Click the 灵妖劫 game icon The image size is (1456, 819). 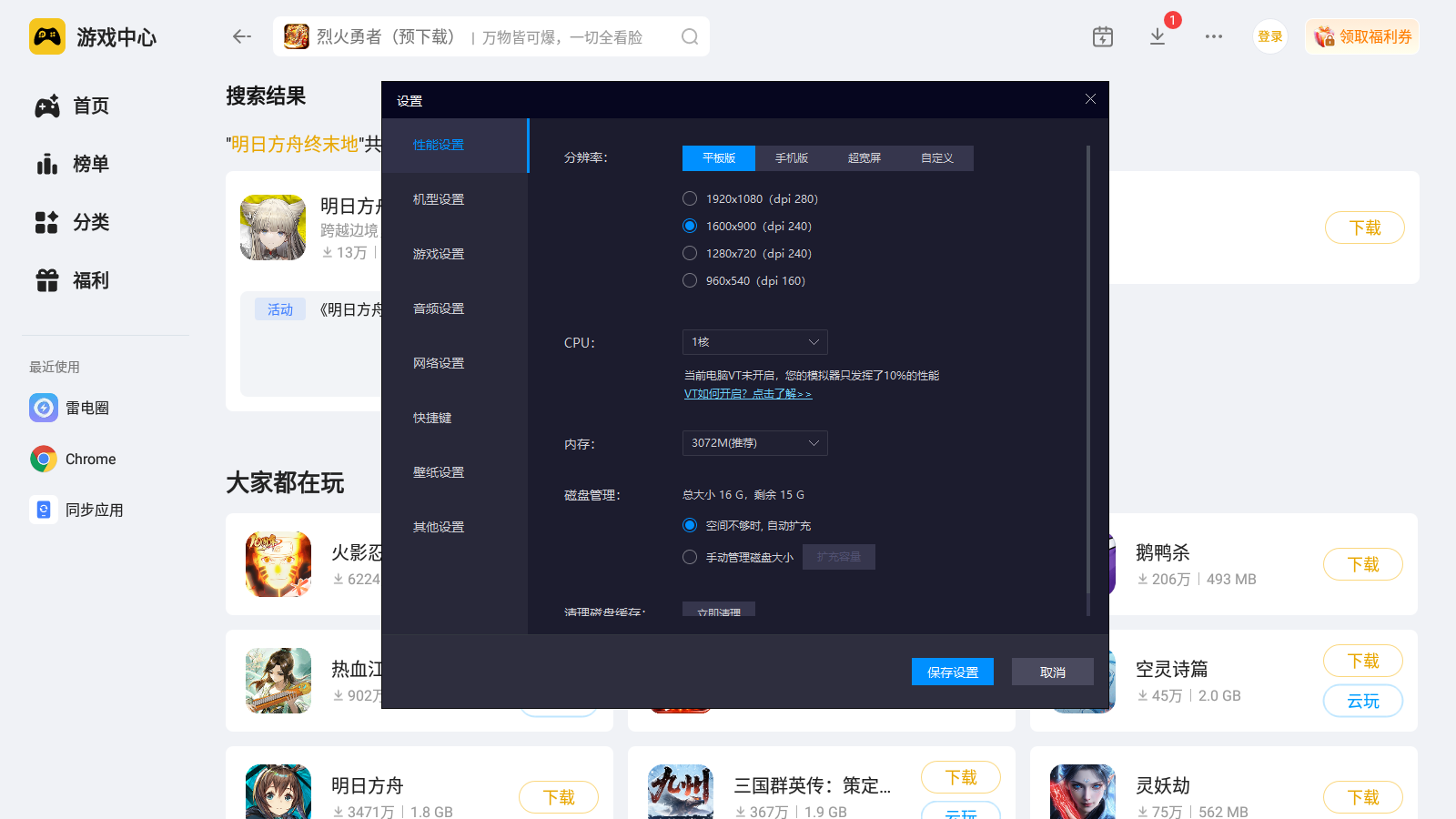(1083, 792)
